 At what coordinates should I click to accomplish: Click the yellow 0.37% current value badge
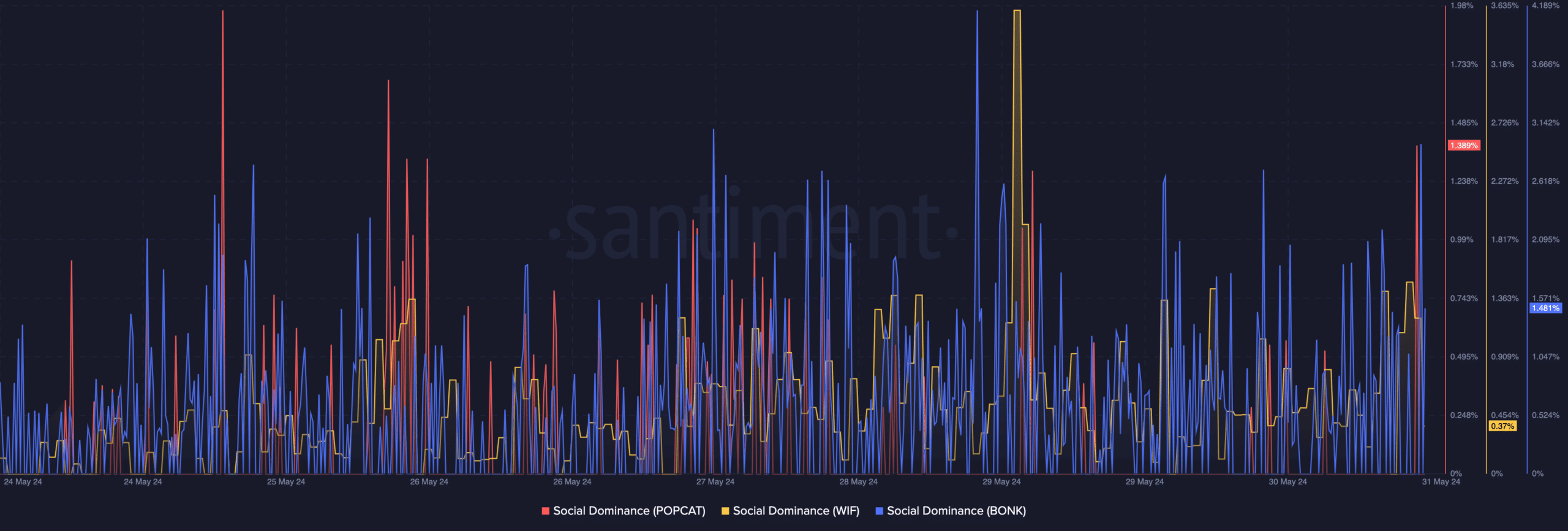tap(1502, 426)
